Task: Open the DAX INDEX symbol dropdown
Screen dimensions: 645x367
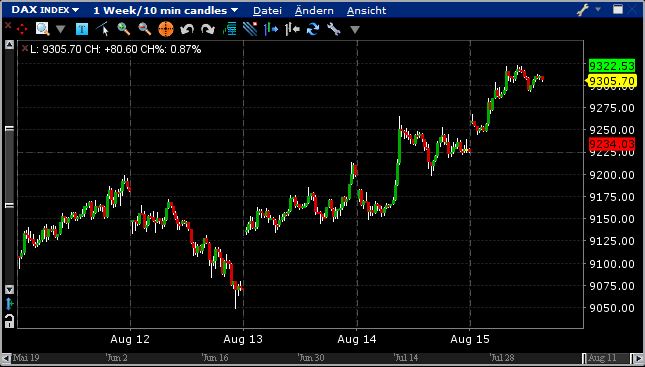Action: (x=45, y=10)
